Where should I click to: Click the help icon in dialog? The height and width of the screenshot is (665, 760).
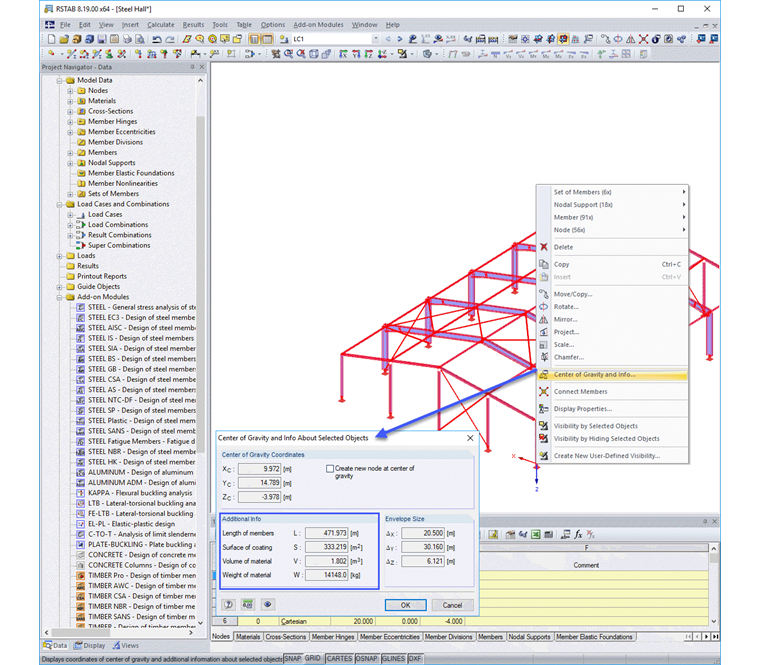[229, 604]
